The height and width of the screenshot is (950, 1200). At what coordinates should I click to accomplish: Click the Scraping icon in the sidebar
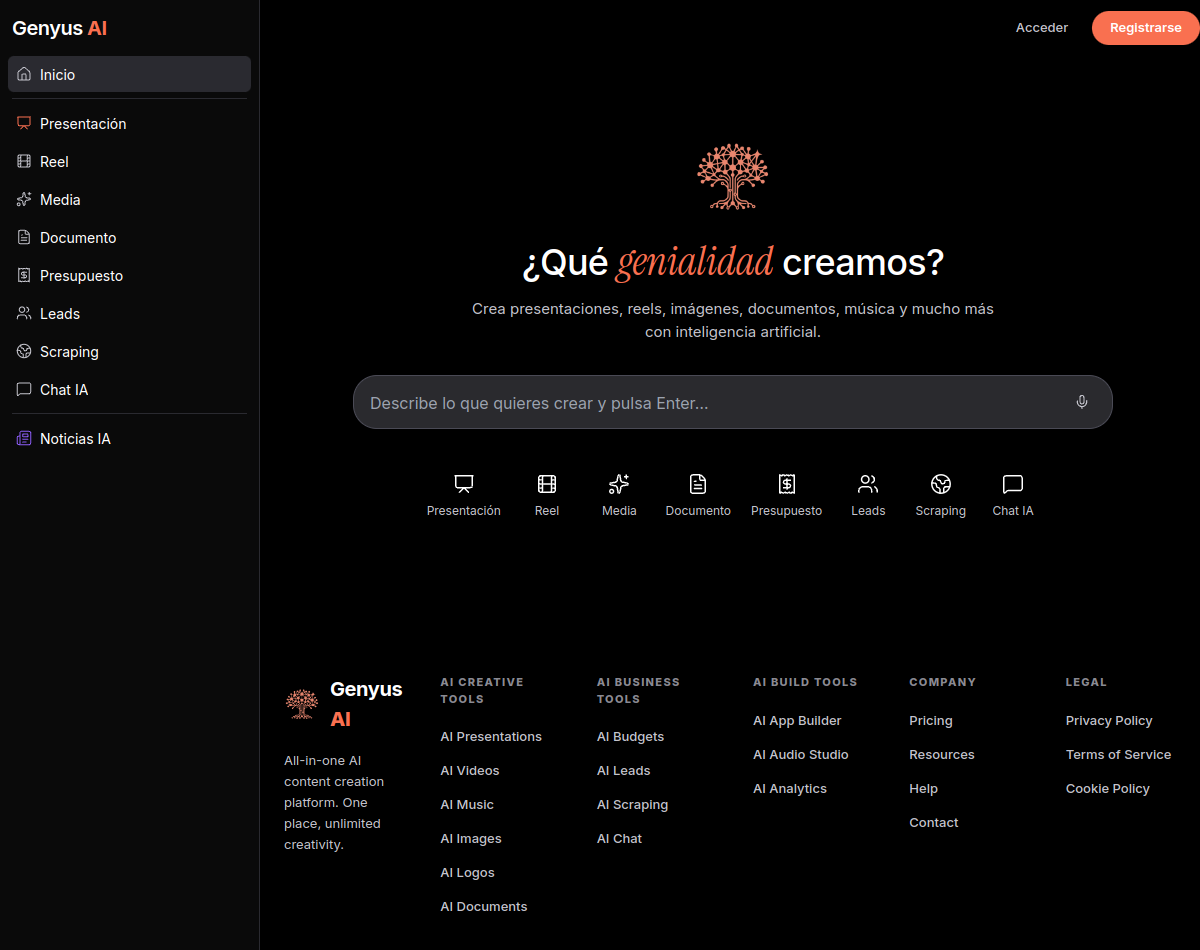coord(24,352)
